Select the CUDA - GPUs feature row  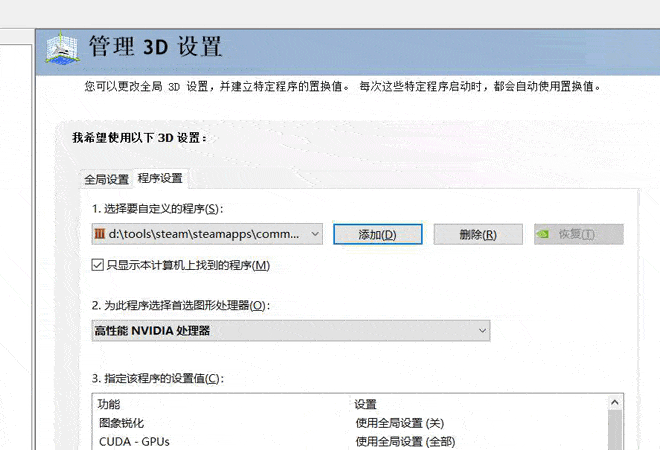[x=132, y=441]
